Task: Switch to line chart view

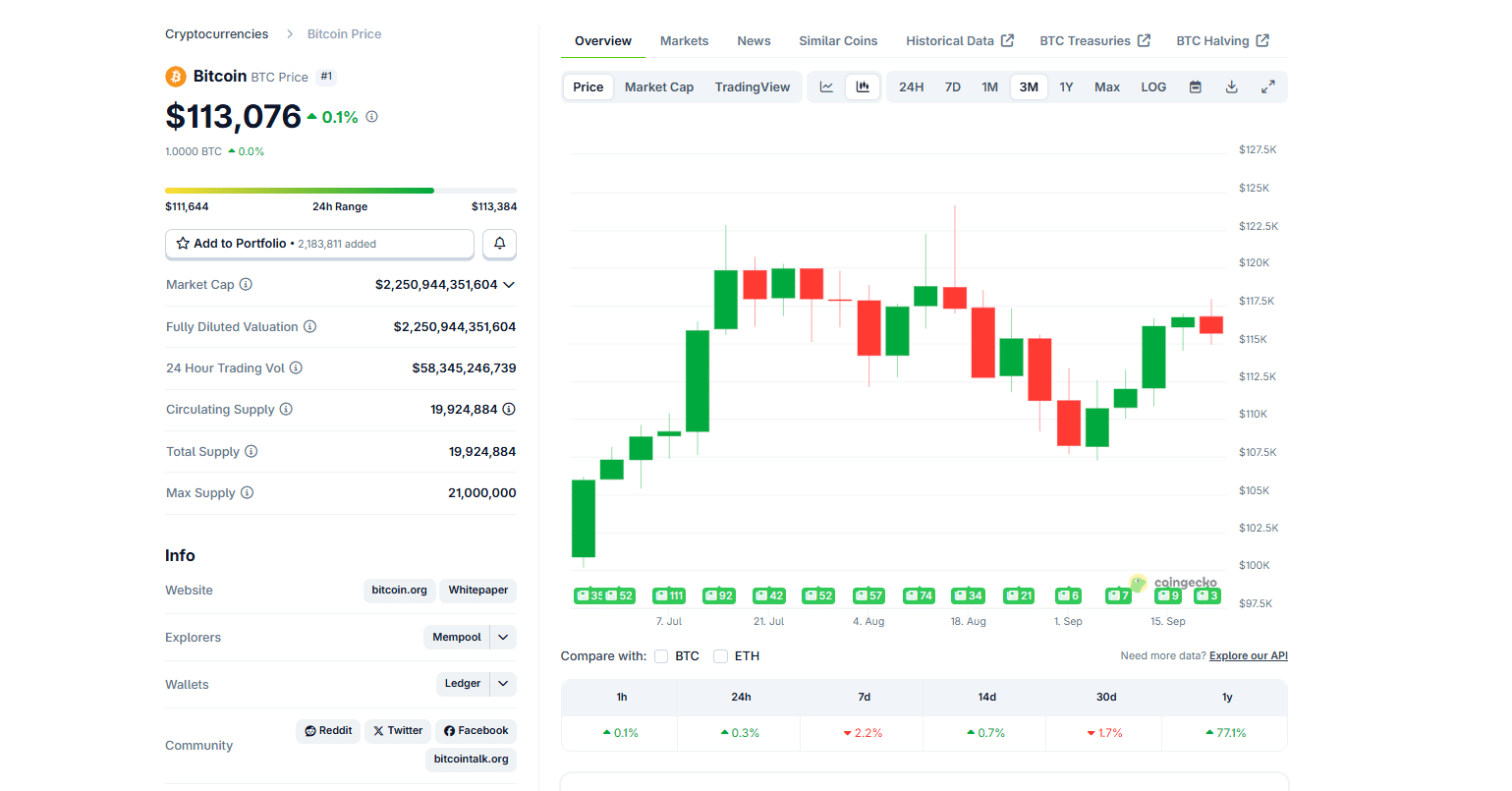Action: tap(825, 86)
